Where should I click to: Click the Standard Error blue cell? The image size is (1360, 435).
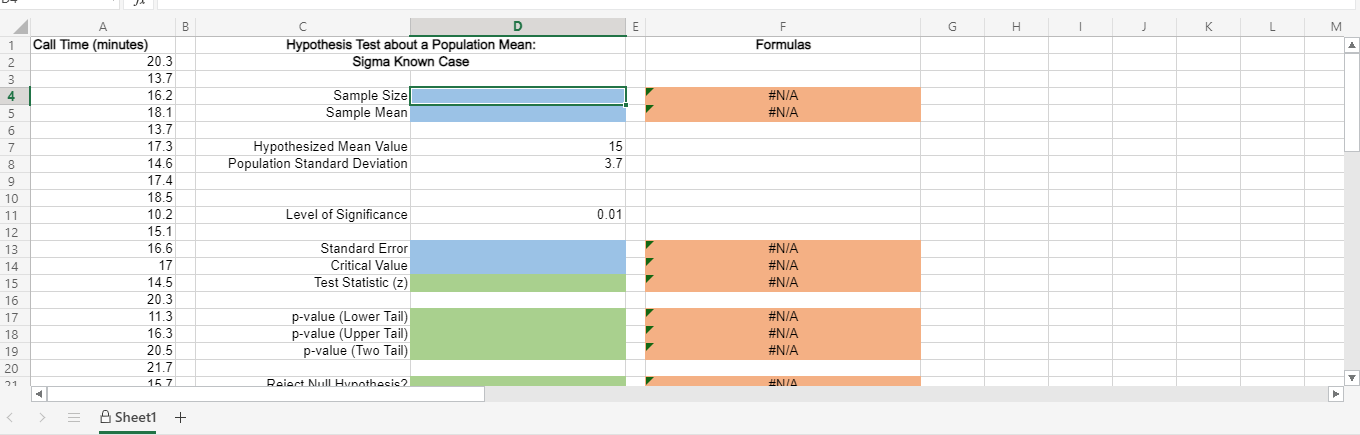click(518, 249)
